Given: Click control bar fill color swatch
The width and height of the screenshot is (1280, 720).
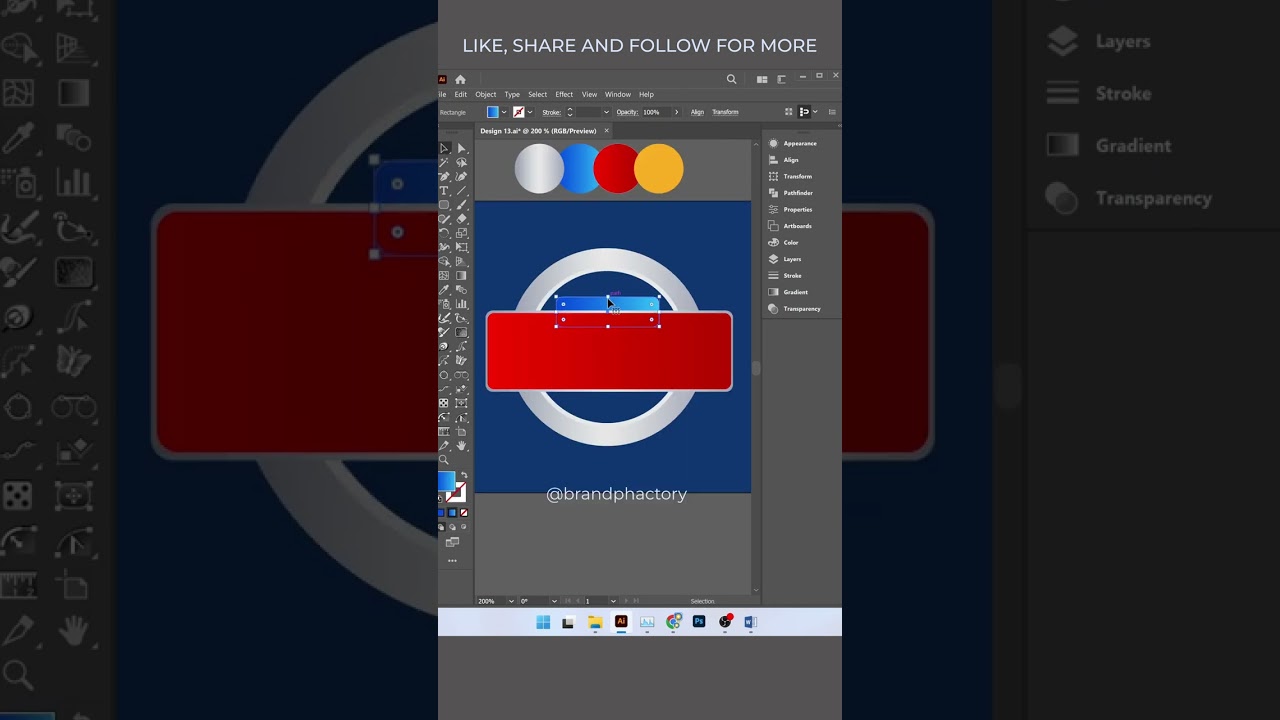Looking at the screenshot, I should pos(493,112).
